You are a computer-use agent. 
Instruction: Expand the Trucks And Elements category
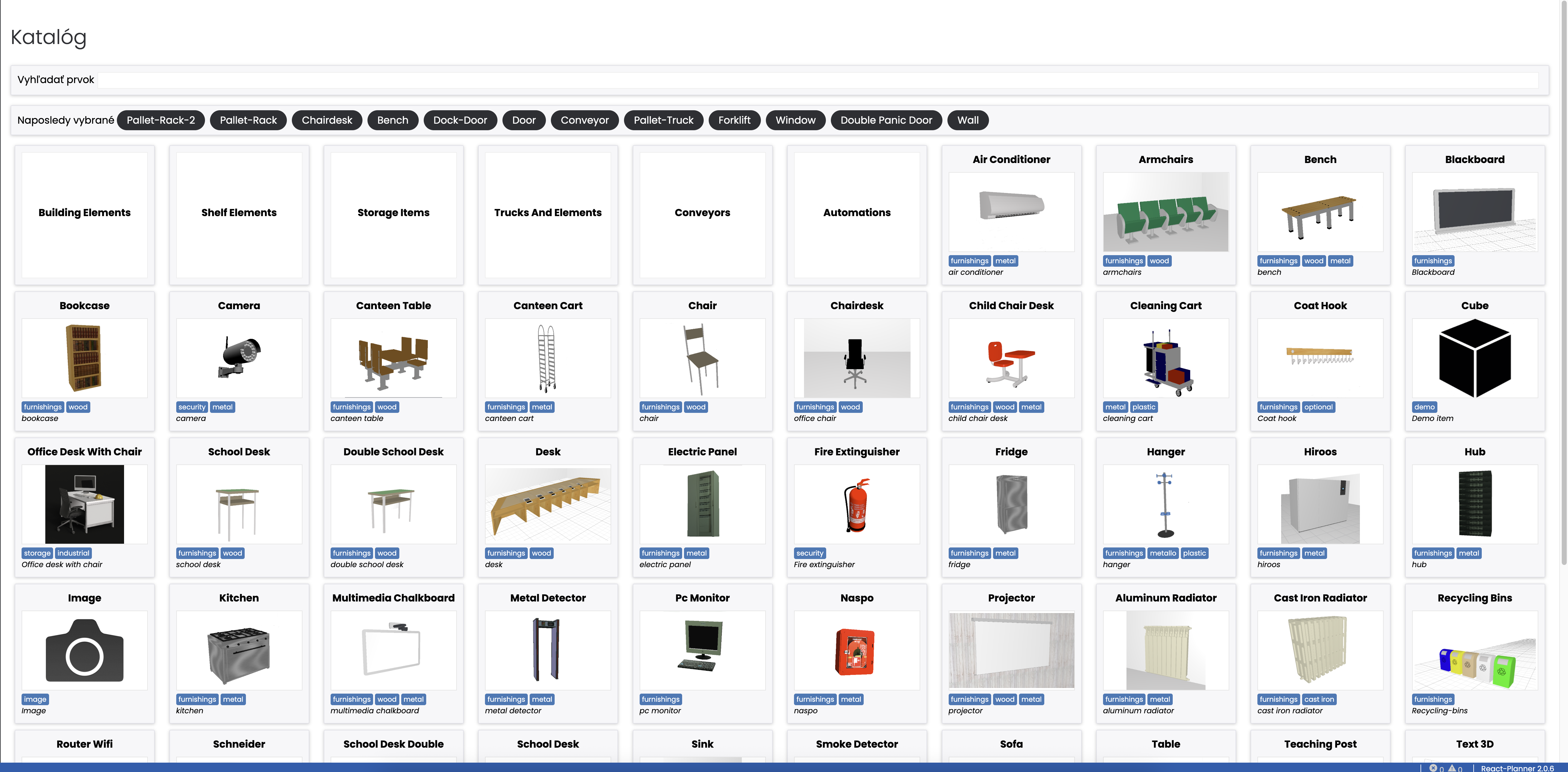coord(547,213)
